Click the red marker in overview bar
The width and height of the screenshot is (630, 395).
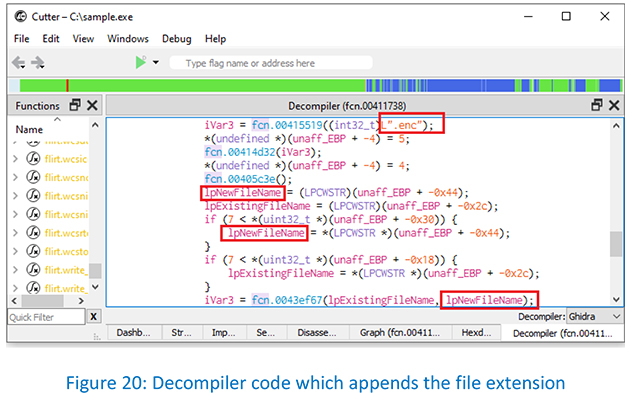67,85
